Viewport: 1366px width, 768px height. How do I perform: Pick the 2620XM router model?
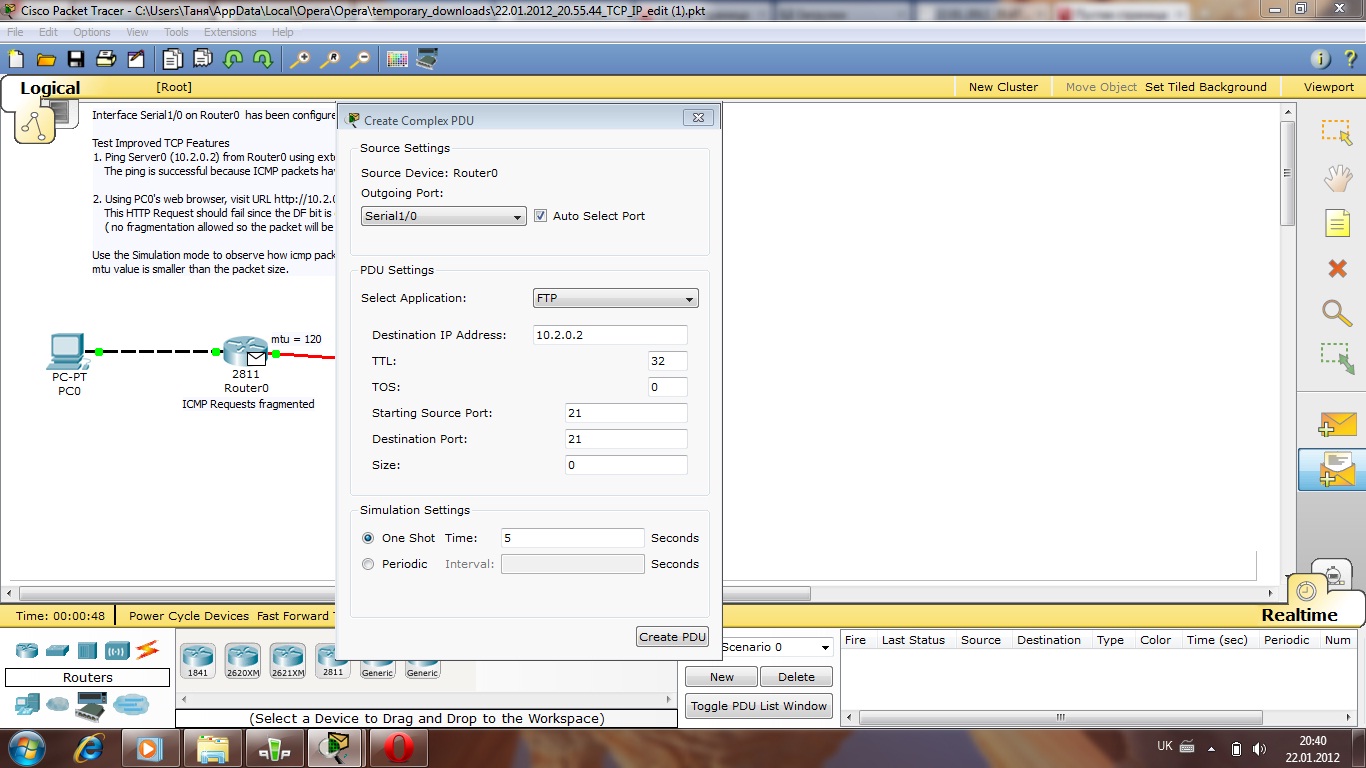[x=242, y=661]
